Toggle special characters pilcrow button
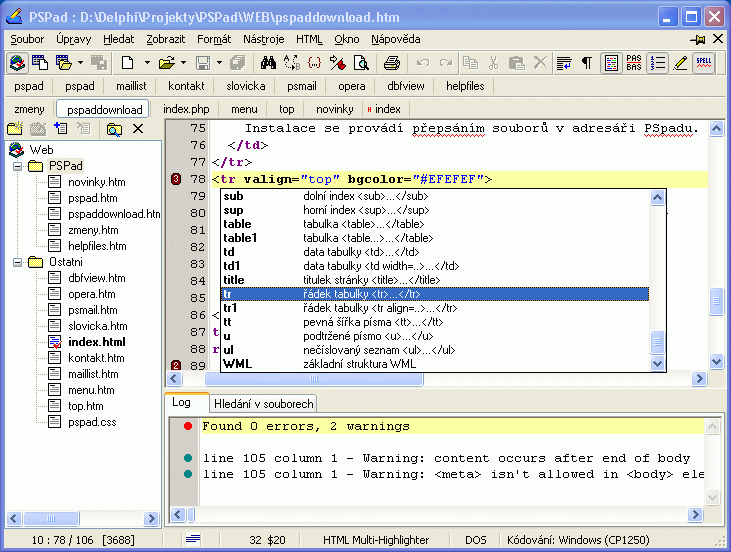Image resolution: width=731 pixels, height=552 pixels. [x=587, y=62]
